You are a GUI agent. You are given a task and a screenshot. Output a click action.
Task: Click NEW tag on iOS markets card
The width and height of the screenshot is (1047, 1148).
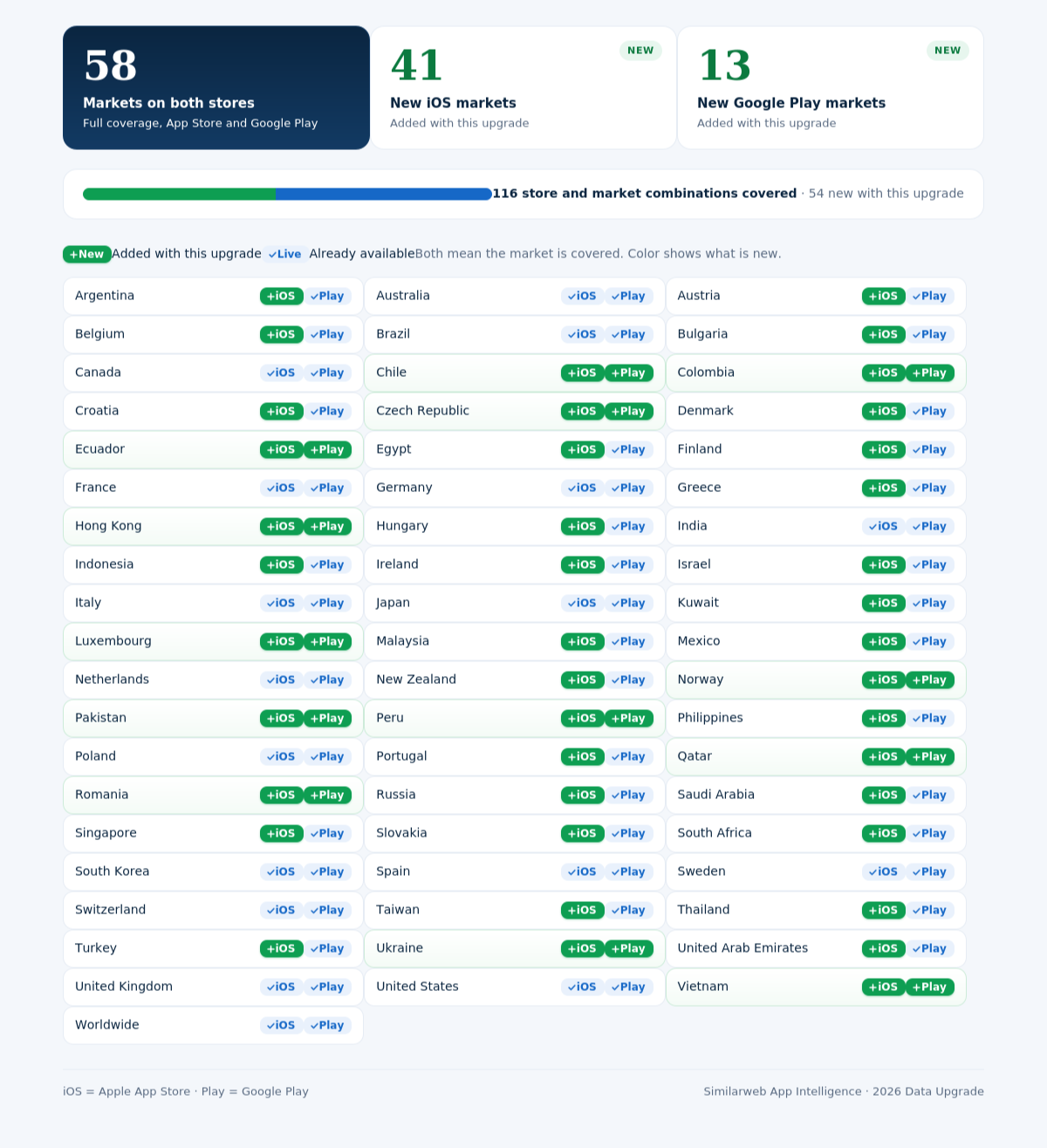pos(640,51)
